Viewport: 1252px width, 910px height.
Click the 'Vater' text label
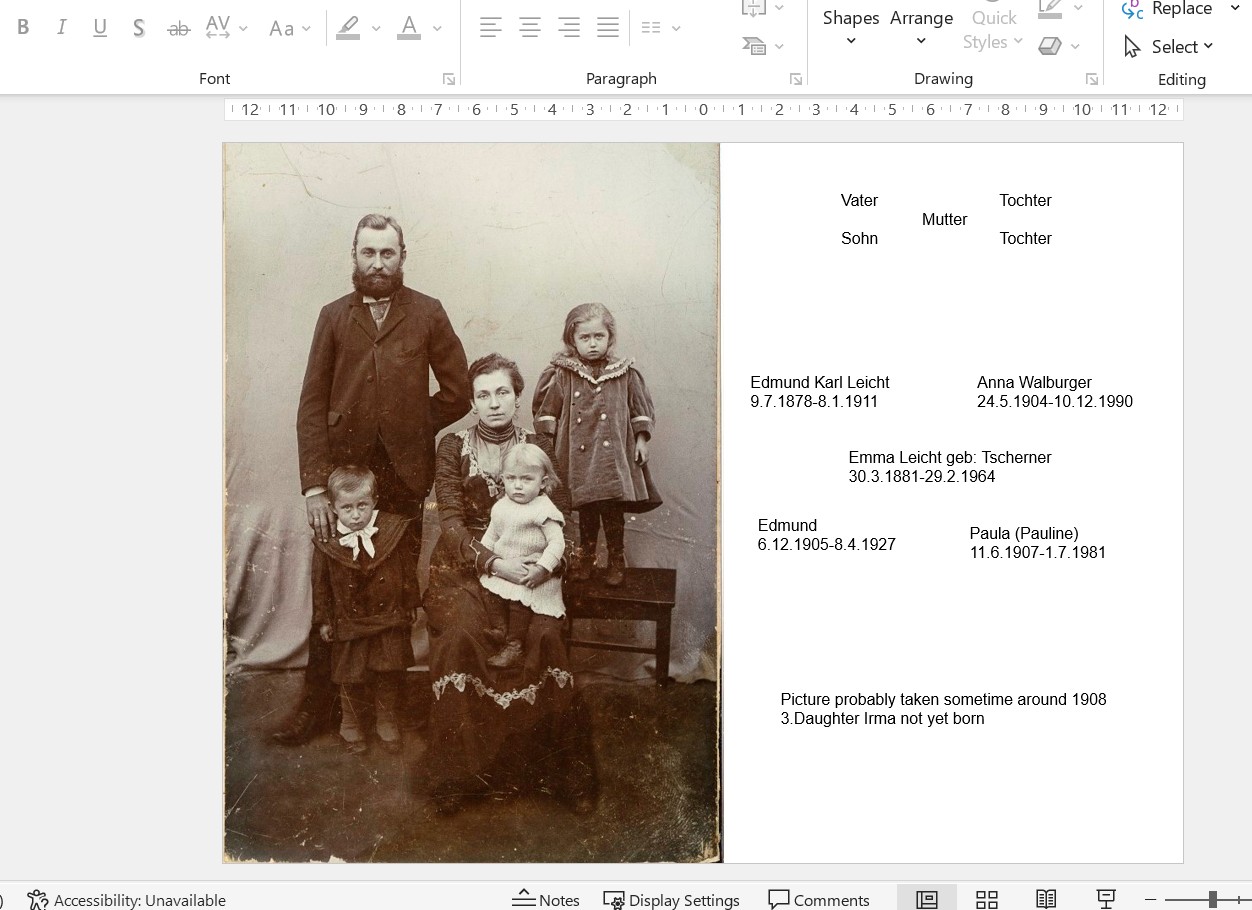[859, 201]
